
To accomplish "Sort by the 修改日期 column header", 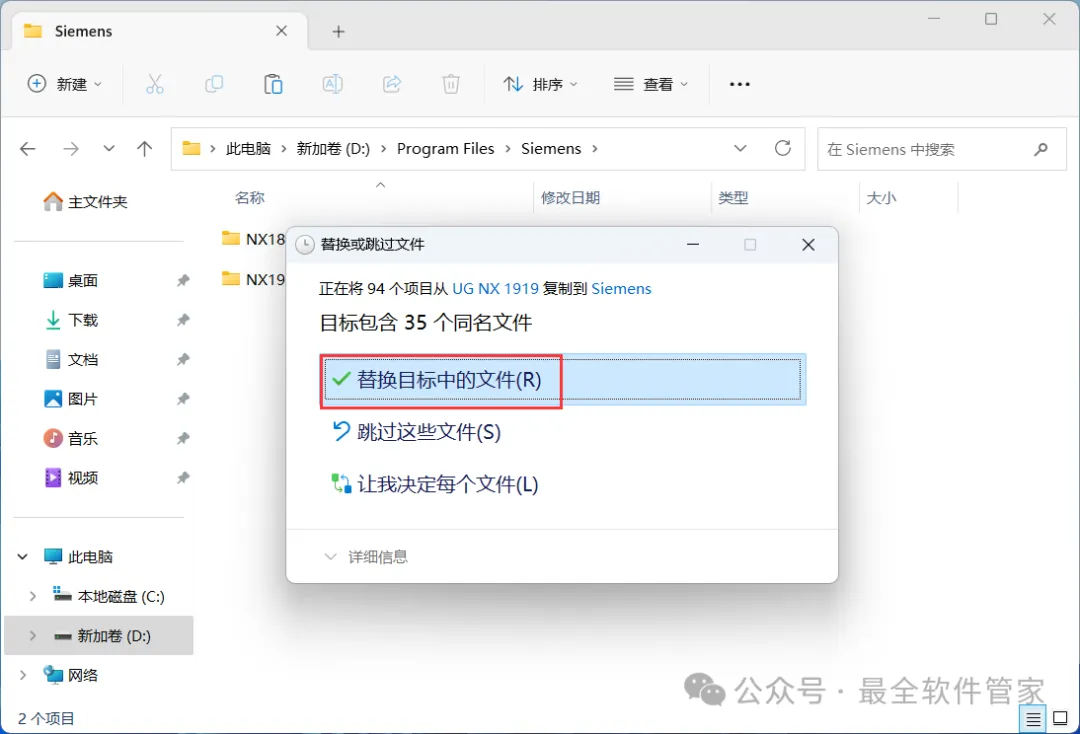I will pos(570,198).
